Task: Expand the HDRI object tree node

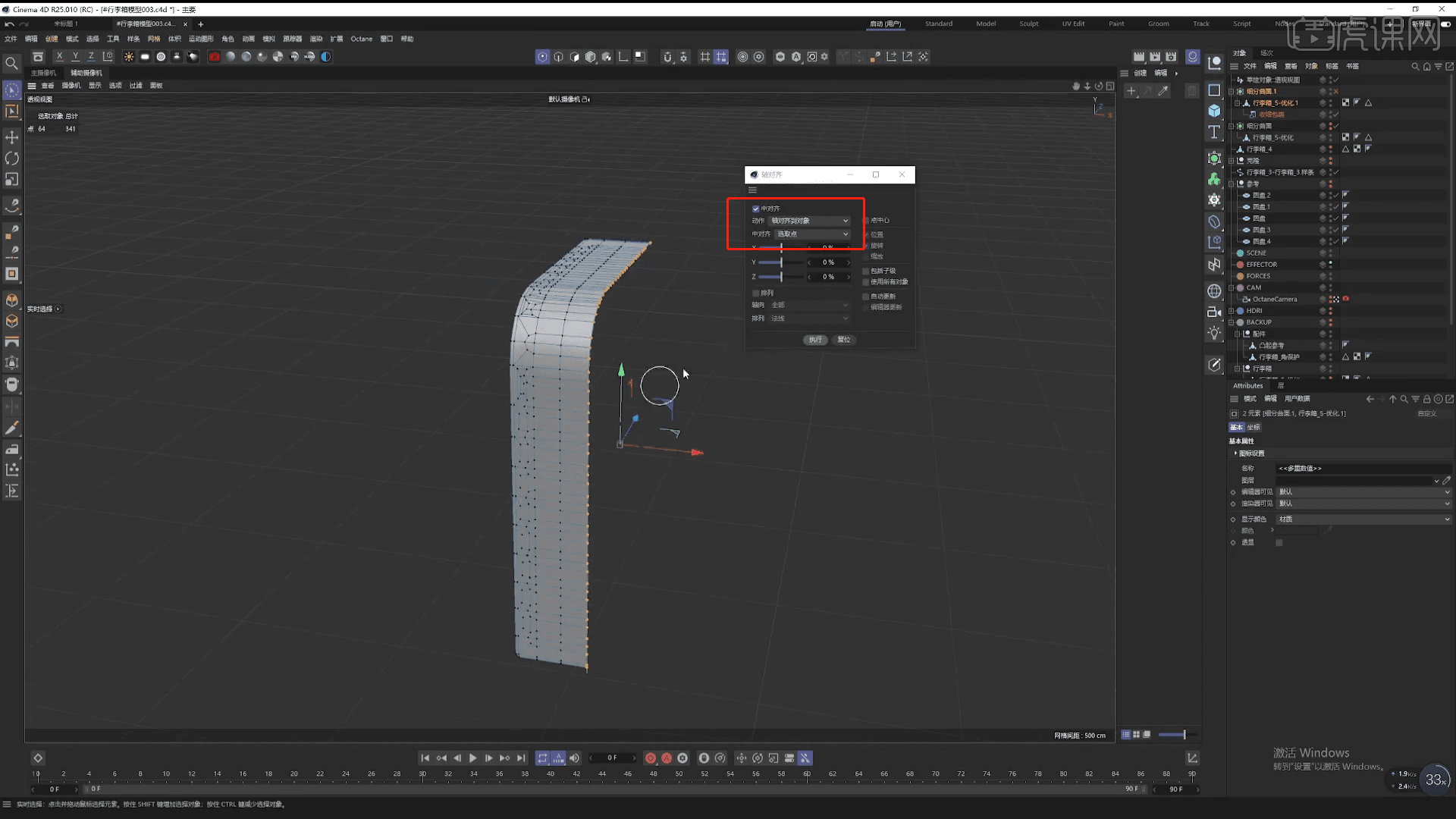Action: point(1232,311)
